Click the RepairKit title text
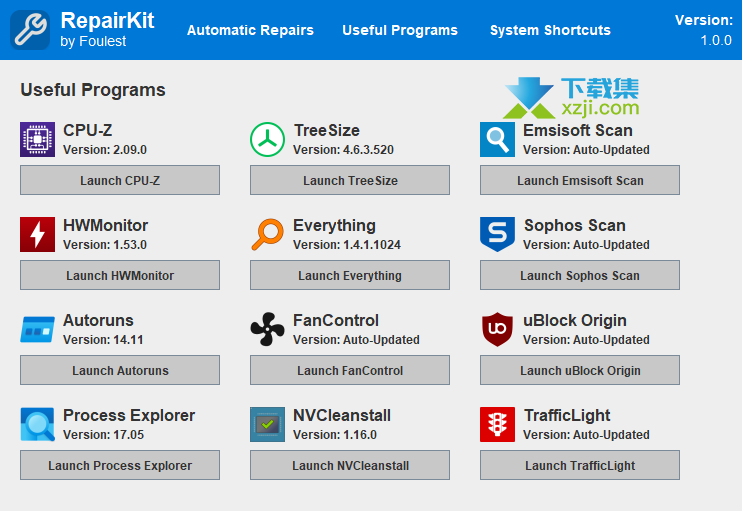The height and width of the screenshot is (511, 742). pyautogui.click(x=107, y=21)
